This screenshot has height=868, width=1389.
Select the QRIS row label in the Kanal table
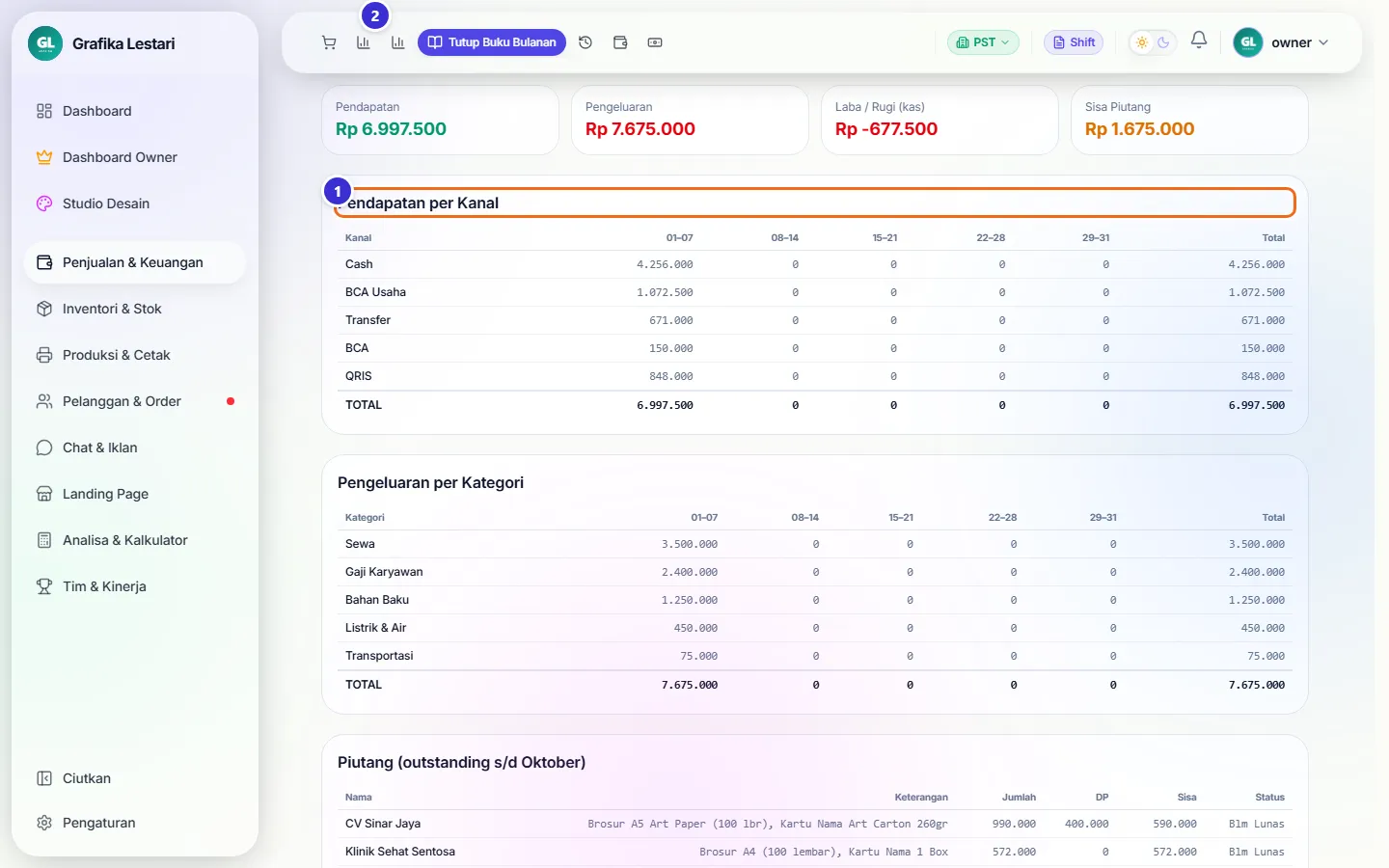click(x=359, y=376)
